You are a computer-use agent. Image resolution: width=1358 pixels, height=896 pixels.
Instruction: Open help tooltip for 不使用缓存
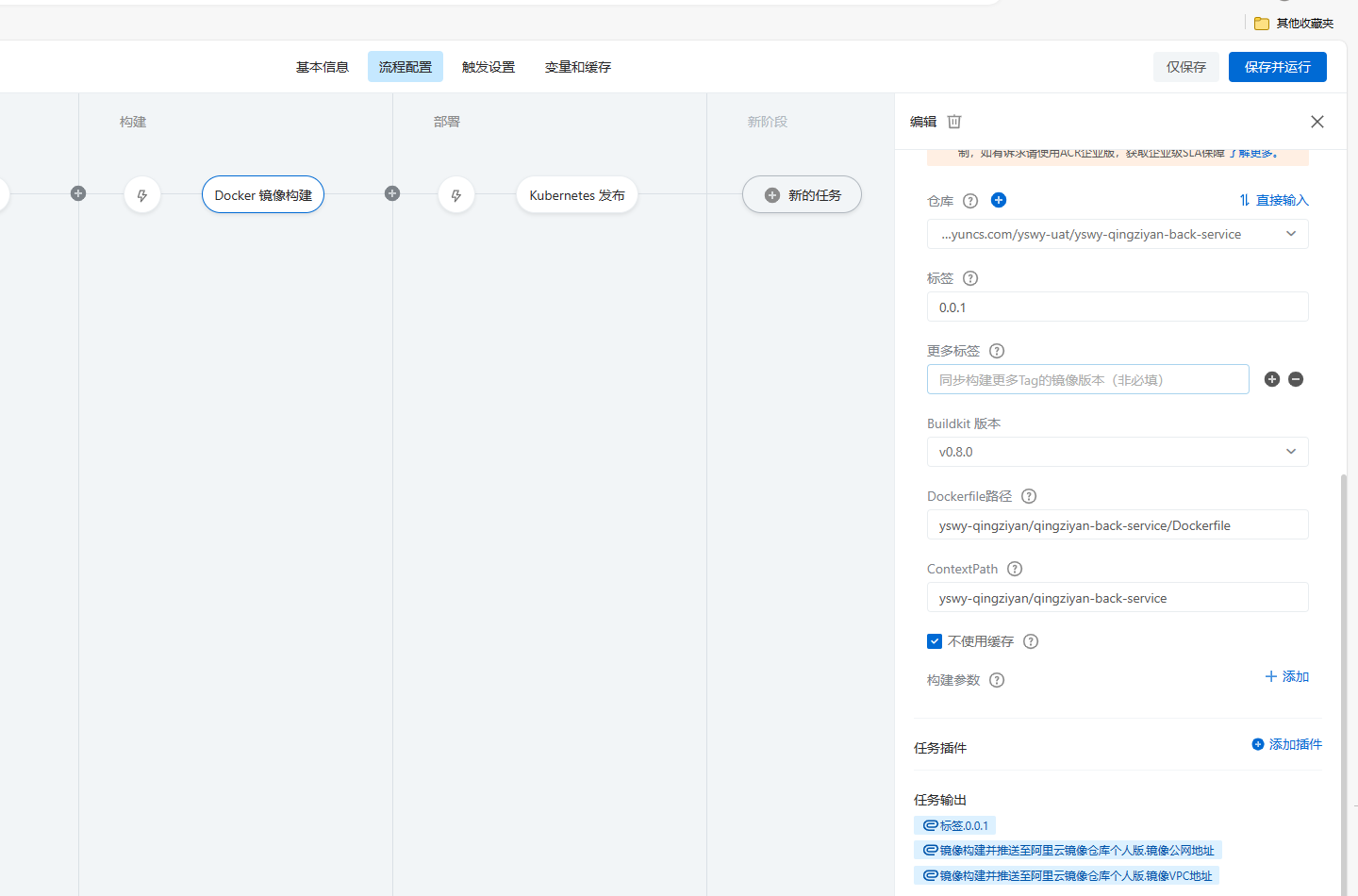point(1031,641)
